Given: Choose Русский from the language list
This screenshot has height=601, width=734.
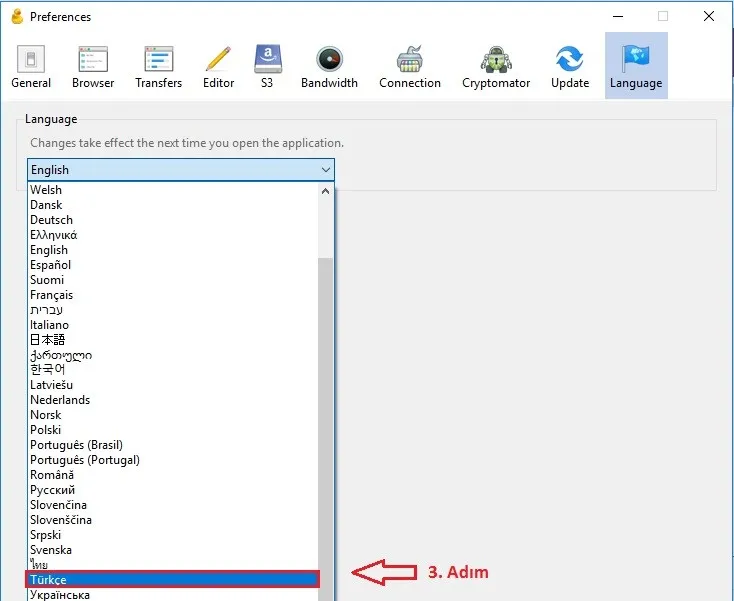Looking at the screenshot, I should click(x=173, y=490).
